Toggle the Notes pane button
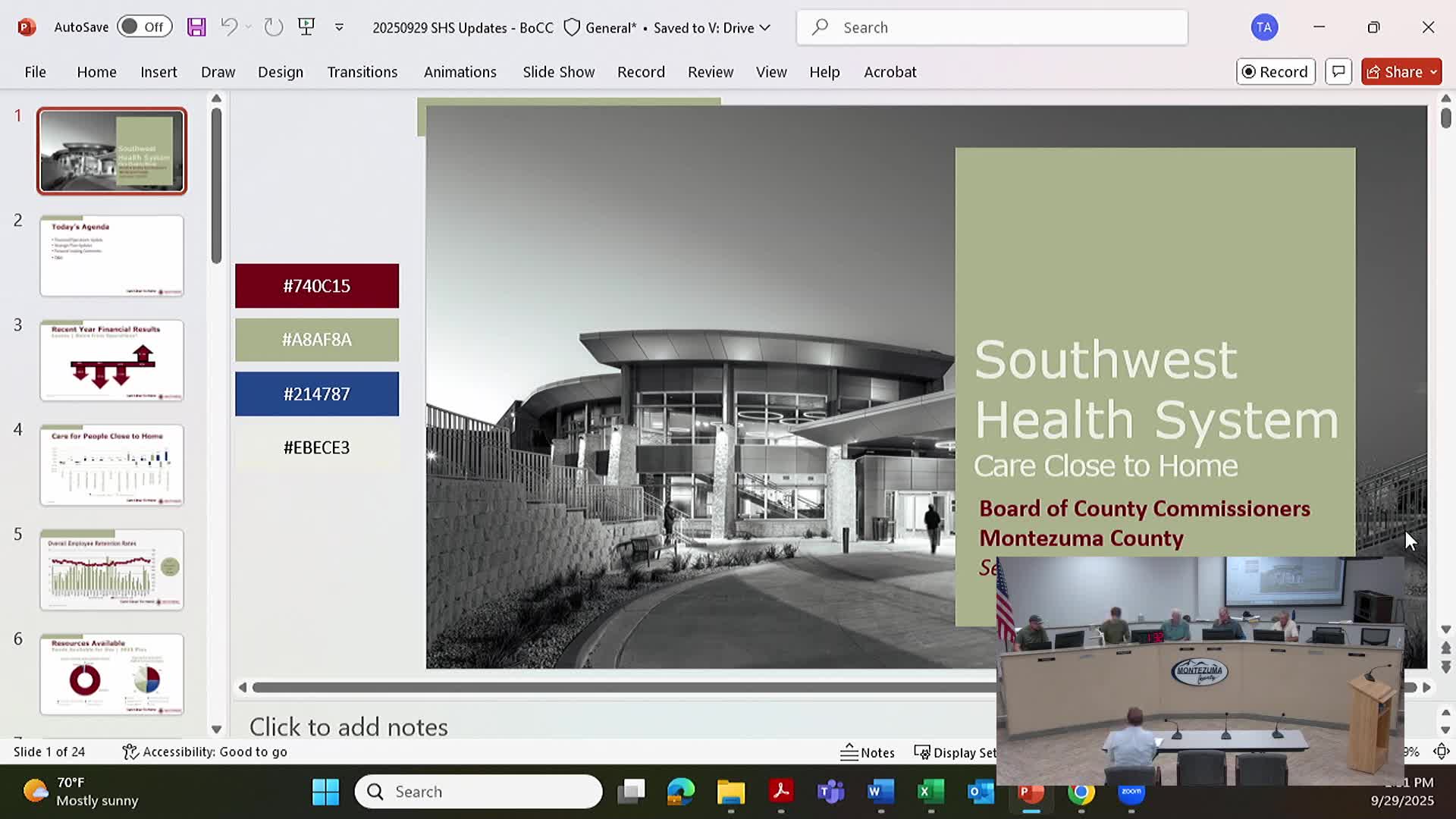Viewport: 1456px width, 819px height. pyautogui.click(x=868, y=752)
